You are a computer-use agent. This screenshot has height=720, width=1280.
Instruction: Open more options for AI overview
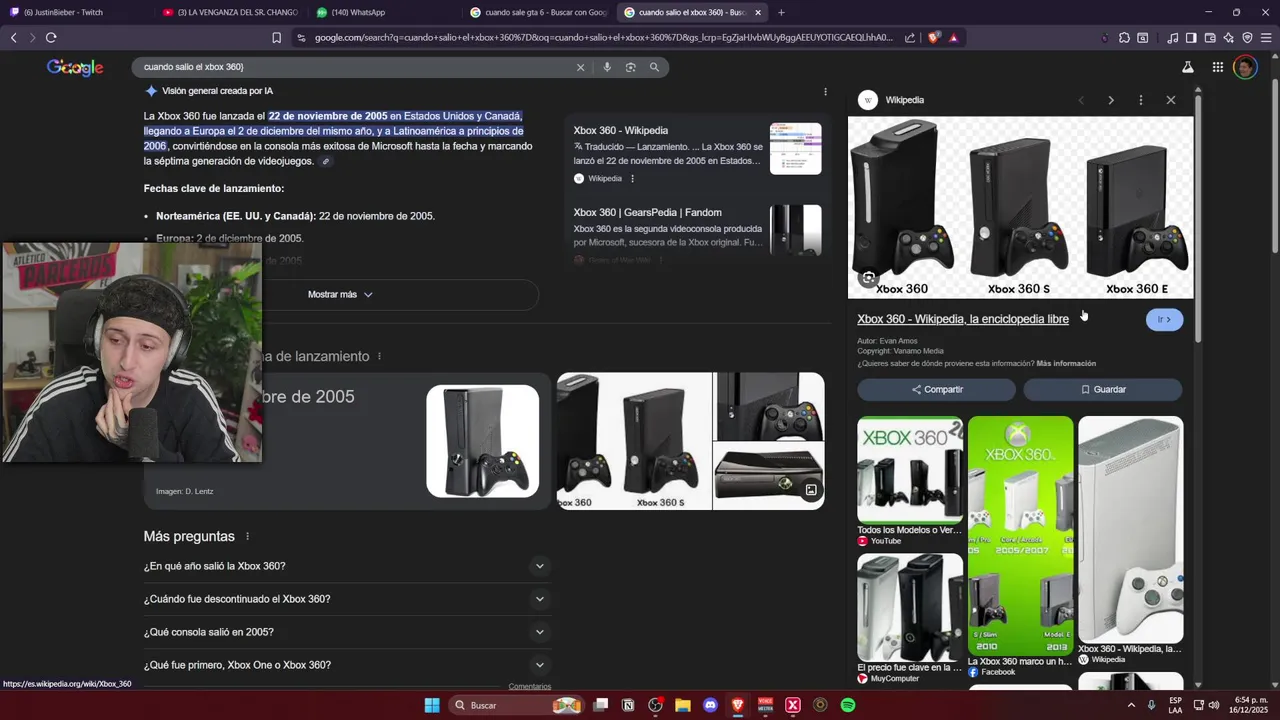point(825,91)
